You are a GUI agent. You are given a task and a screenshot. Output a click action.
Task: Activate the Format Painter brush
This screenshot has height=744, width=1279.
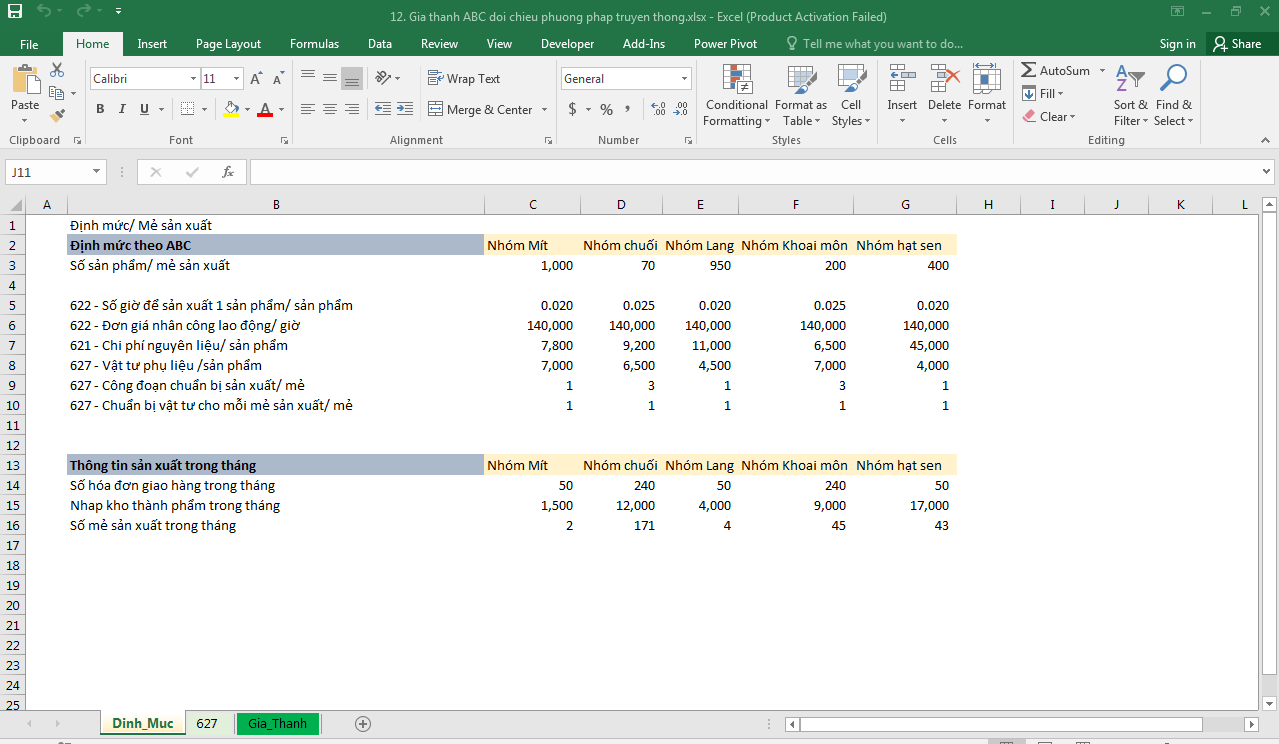coord(57,116)
